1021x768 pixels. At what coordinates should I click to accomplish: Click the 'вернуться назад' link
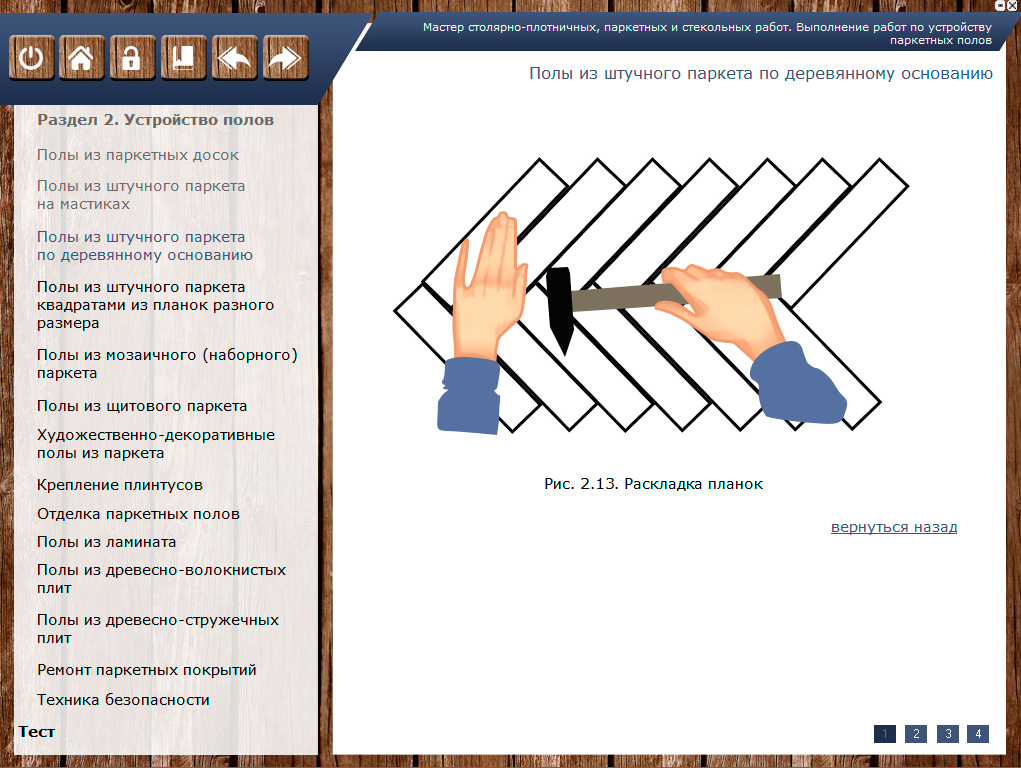(893, 527)
